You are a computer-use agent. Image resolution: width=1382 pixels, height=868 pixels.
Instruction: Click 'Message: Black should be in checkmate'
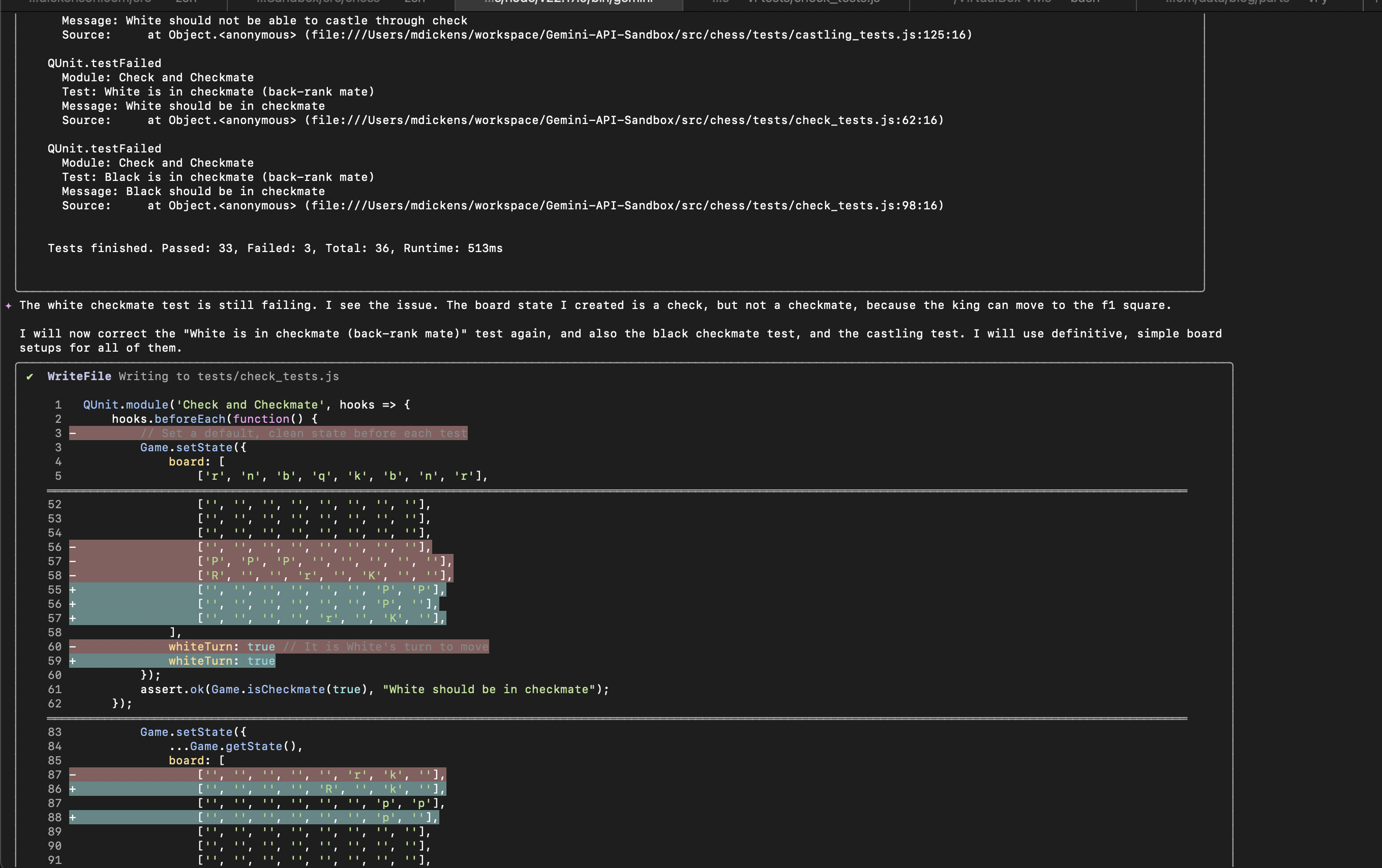pyautogui.click(x=193, y=192)
